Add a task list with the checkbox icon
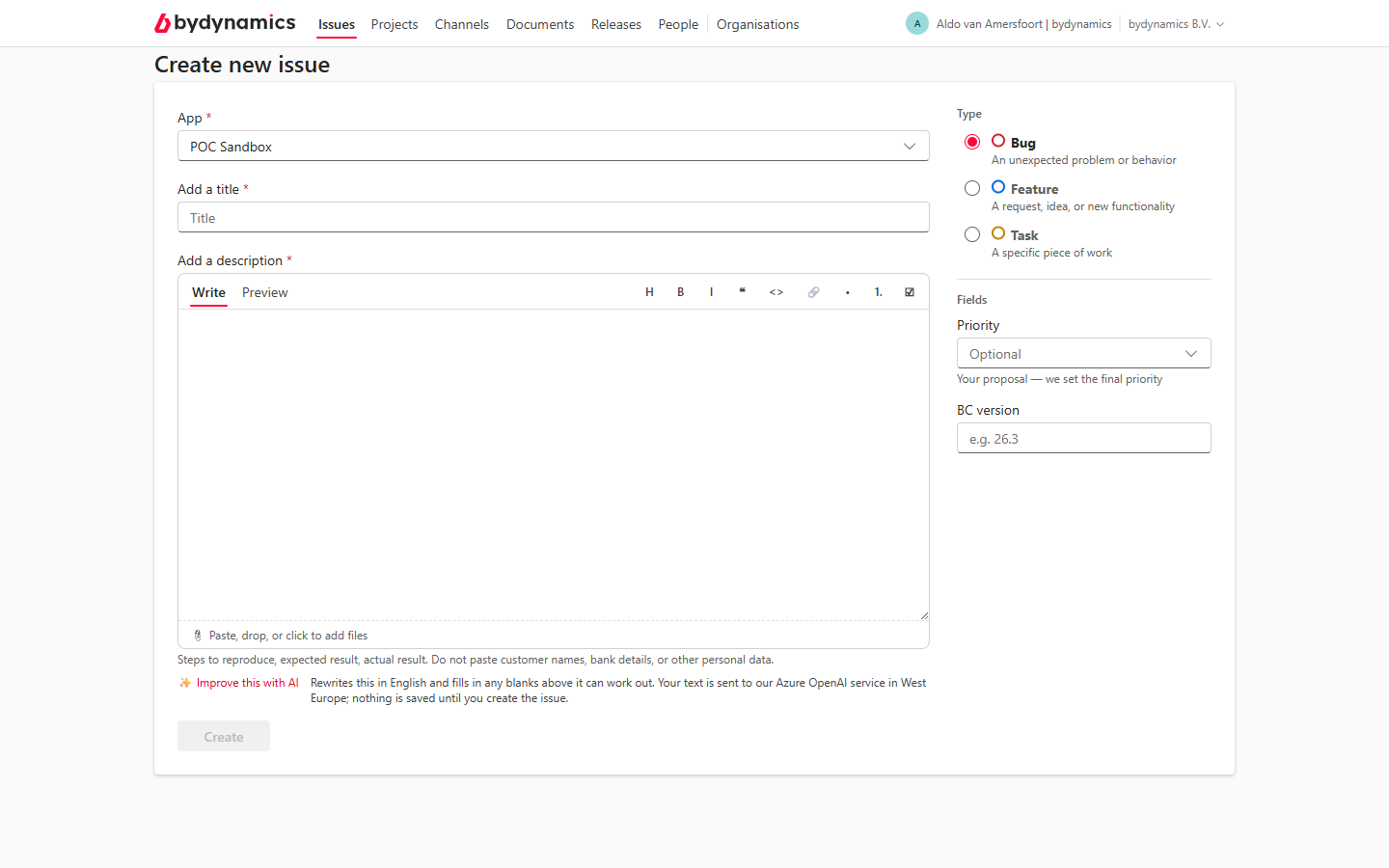Screen dimensions: 1389x868 point(909,292)
